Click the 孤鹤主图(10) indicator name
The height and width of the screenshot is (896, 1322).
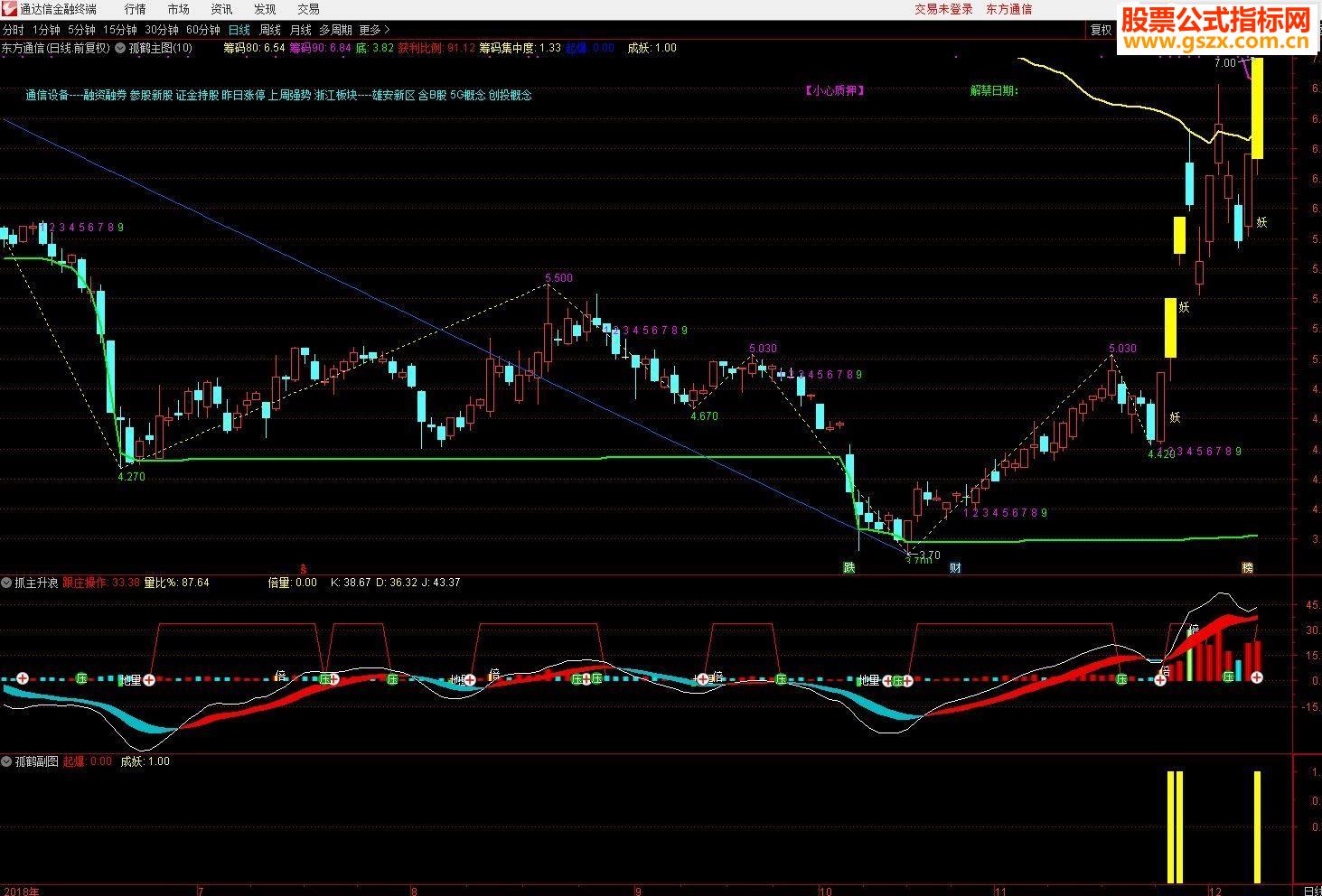[160, 48]
